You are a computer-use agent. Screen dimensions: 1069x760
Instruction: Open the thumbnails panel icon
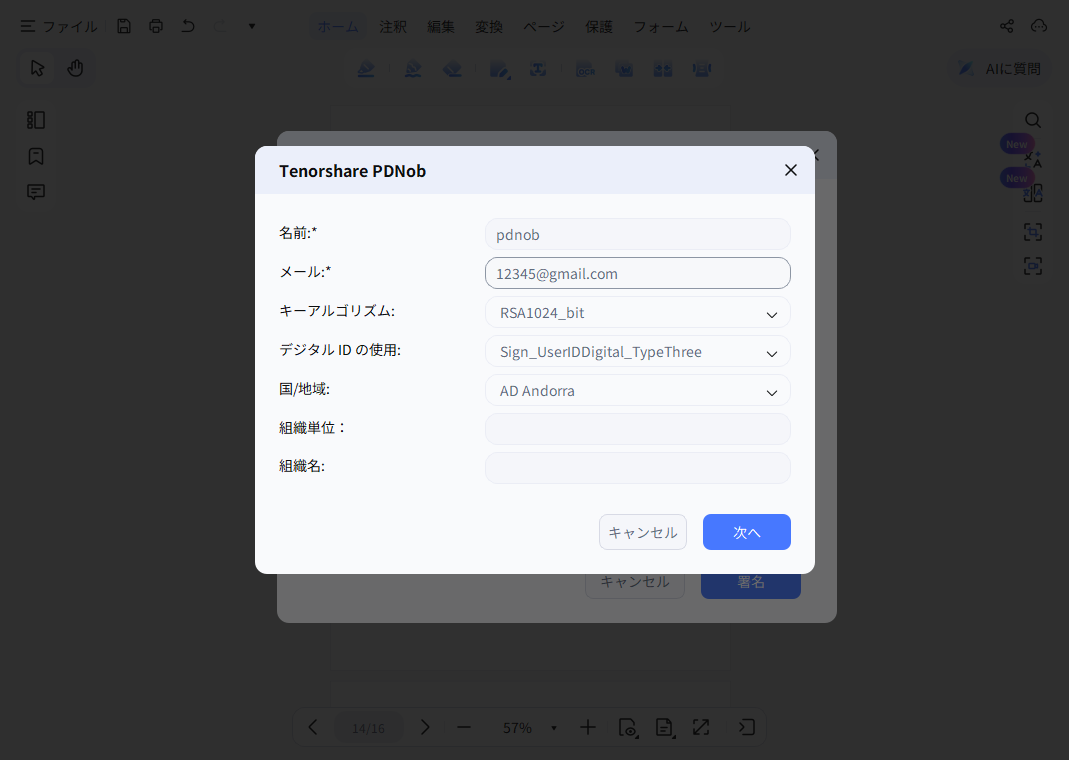tap(35, 120)
